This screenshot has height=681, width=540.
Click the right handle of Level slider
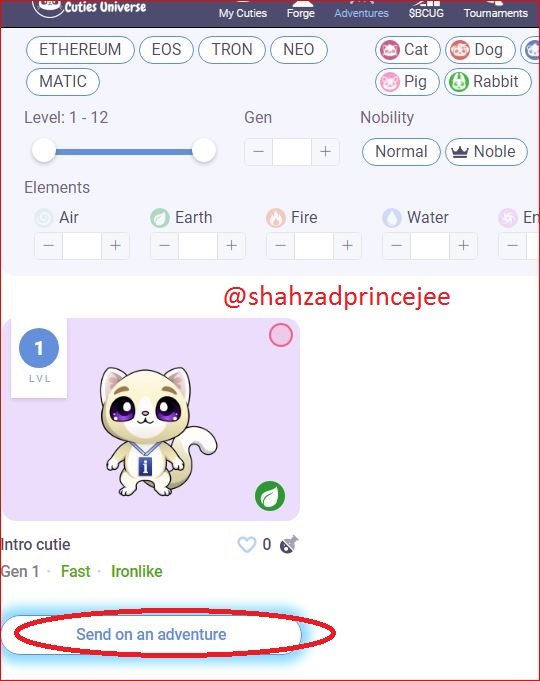[x=204, y=151]
